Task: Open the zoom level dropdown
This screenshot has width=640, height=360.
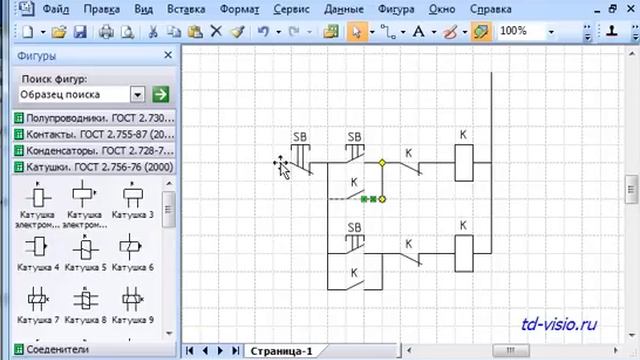Action: pyautogui.click(x=551, y=32)
